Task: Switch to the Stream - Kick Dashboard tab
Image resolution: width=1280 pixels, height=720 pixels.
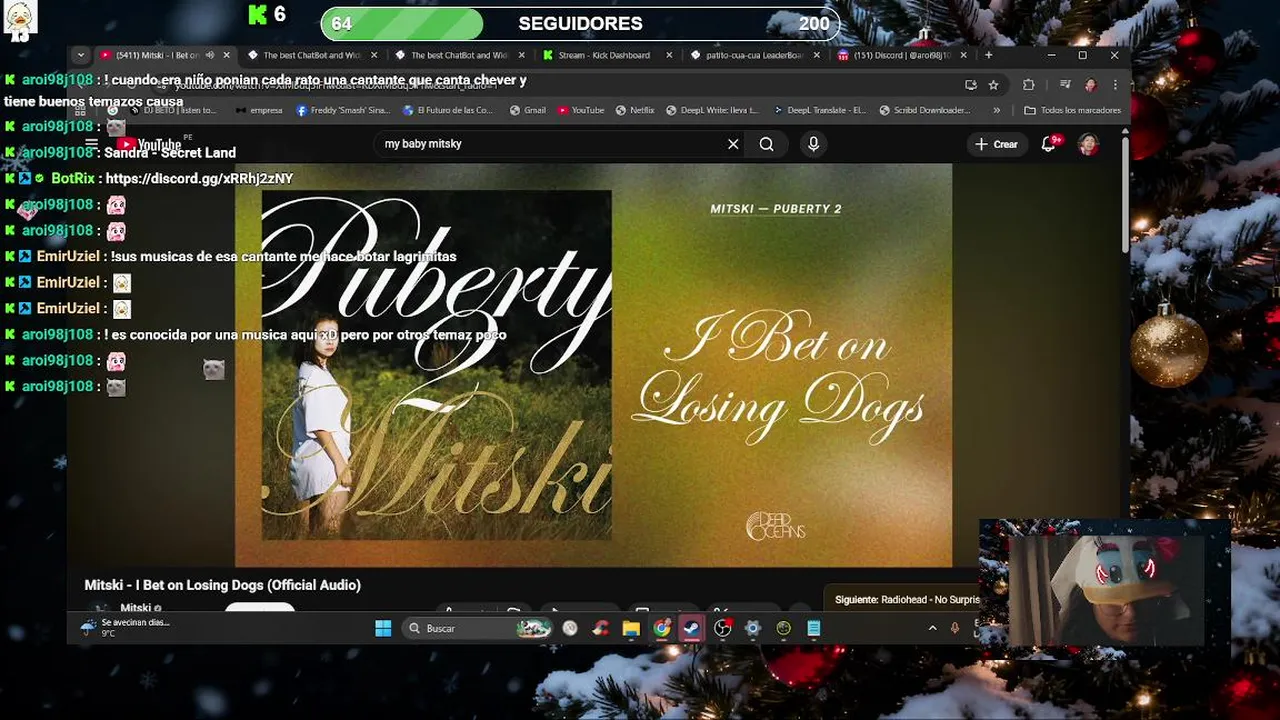Action: coord(604,55)
